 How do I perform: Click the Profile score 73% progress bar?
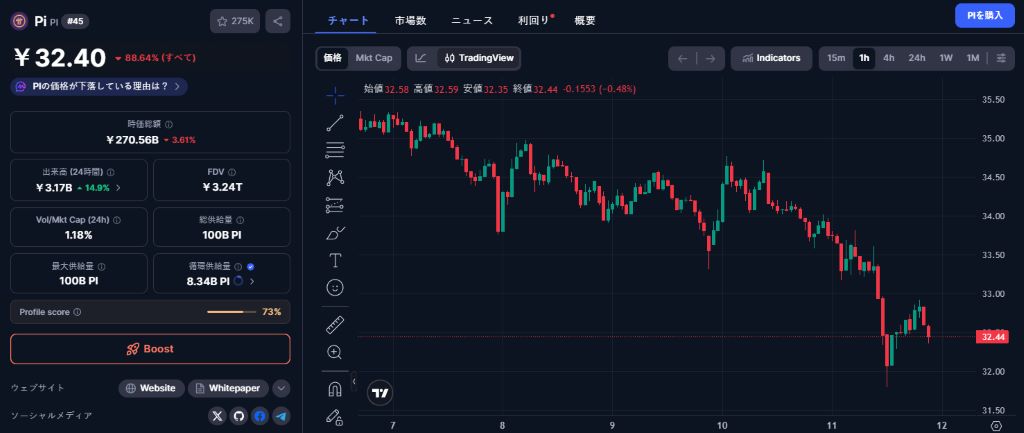[x=231, y=312]
